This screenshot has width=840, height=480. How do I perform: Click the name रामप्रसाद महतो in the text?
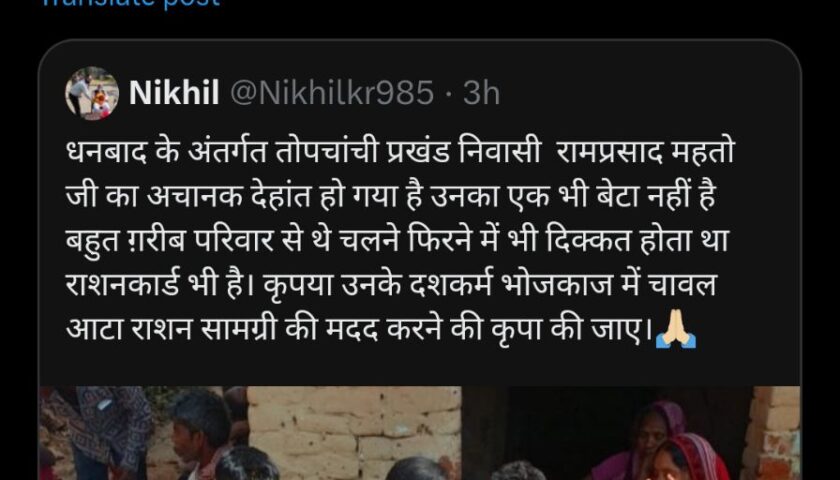tap(646, 153)
